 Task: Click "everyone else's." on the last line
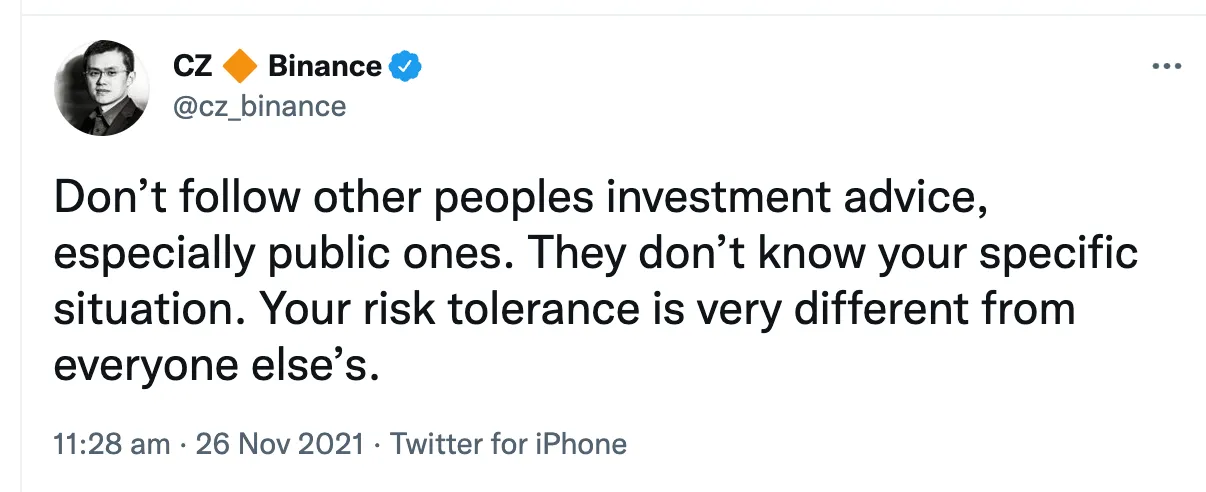(217, 366)
